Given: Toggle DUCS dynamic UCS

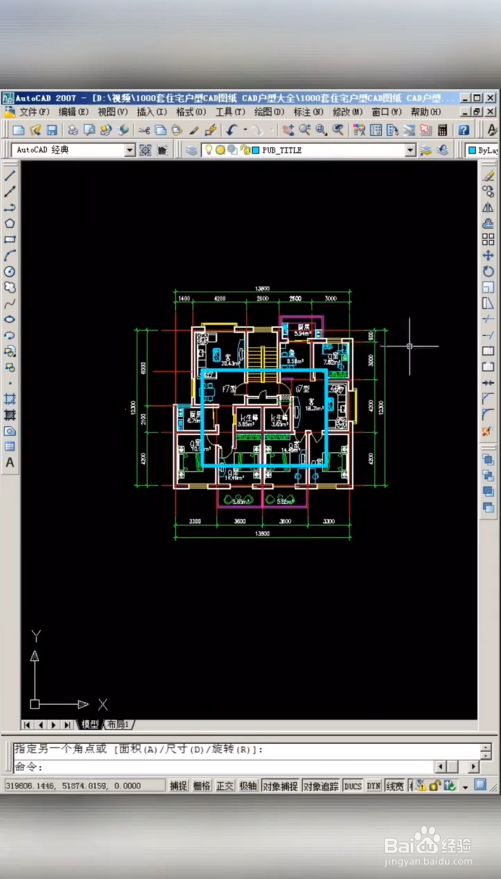Looking at the screenshot, I should pyautogui.click(x=352, y=786).
